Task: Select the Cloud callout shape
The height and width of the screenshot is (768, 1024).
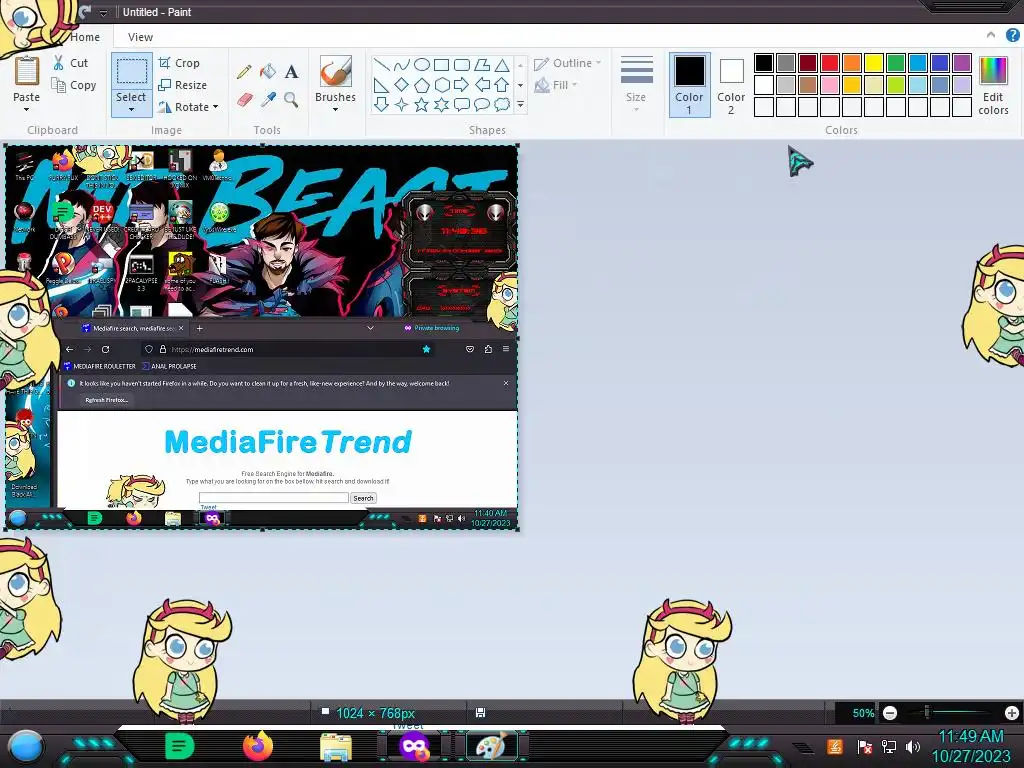Action: coord(502,104)
